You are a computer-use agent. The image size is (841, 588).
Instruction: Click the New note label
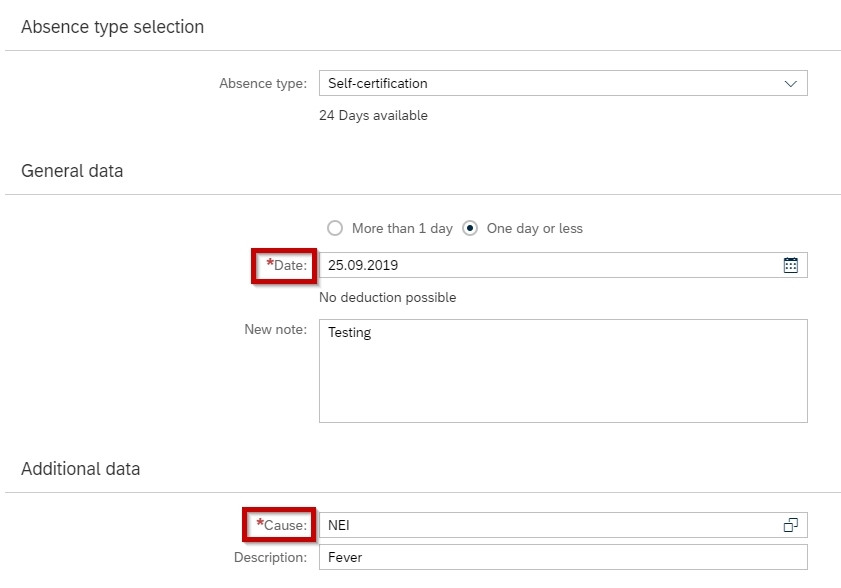pyautogui.click(x=276, y=329)
